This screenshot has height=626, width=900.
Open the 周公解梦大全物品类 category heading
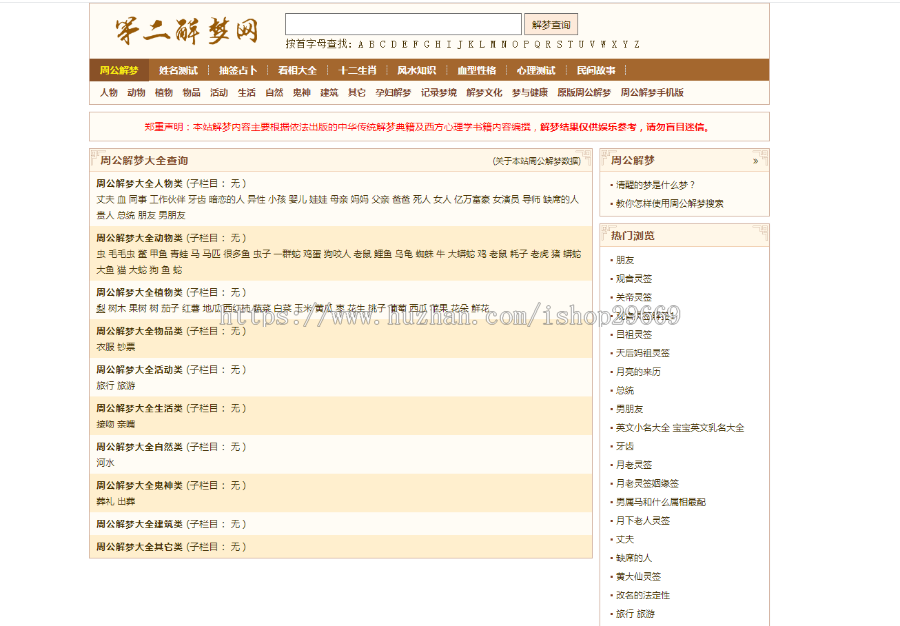(x=139, y=331)
